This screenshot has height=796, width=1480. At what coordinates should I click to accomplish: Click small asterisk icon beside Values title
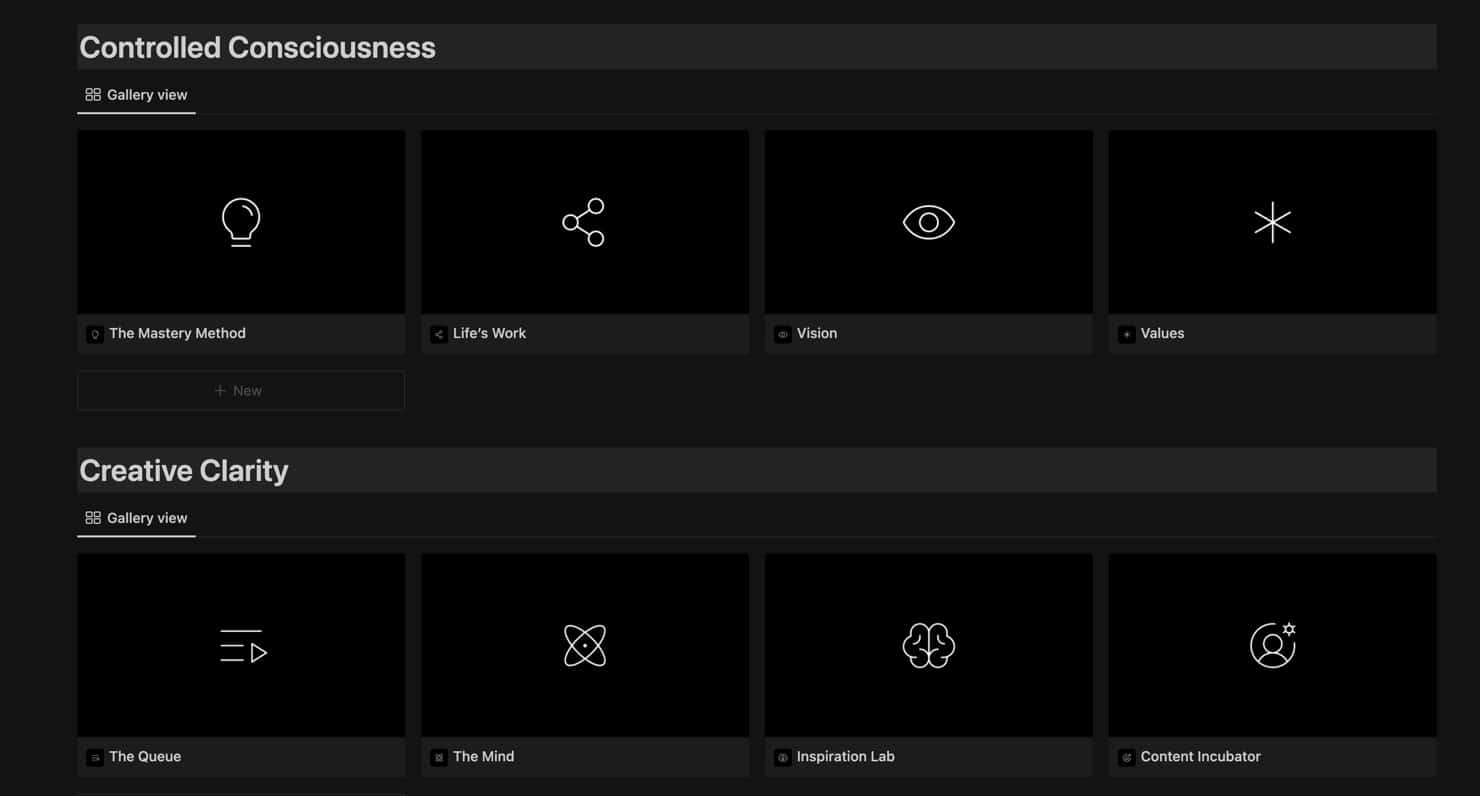(x=1127, y=335)
